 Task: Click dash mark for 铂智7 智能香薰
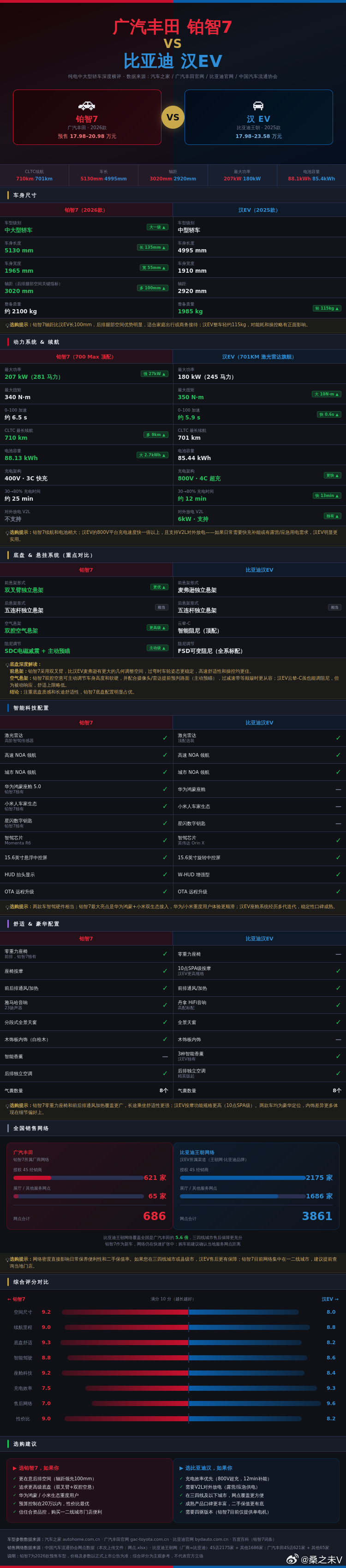click(x=165, y=1057)
